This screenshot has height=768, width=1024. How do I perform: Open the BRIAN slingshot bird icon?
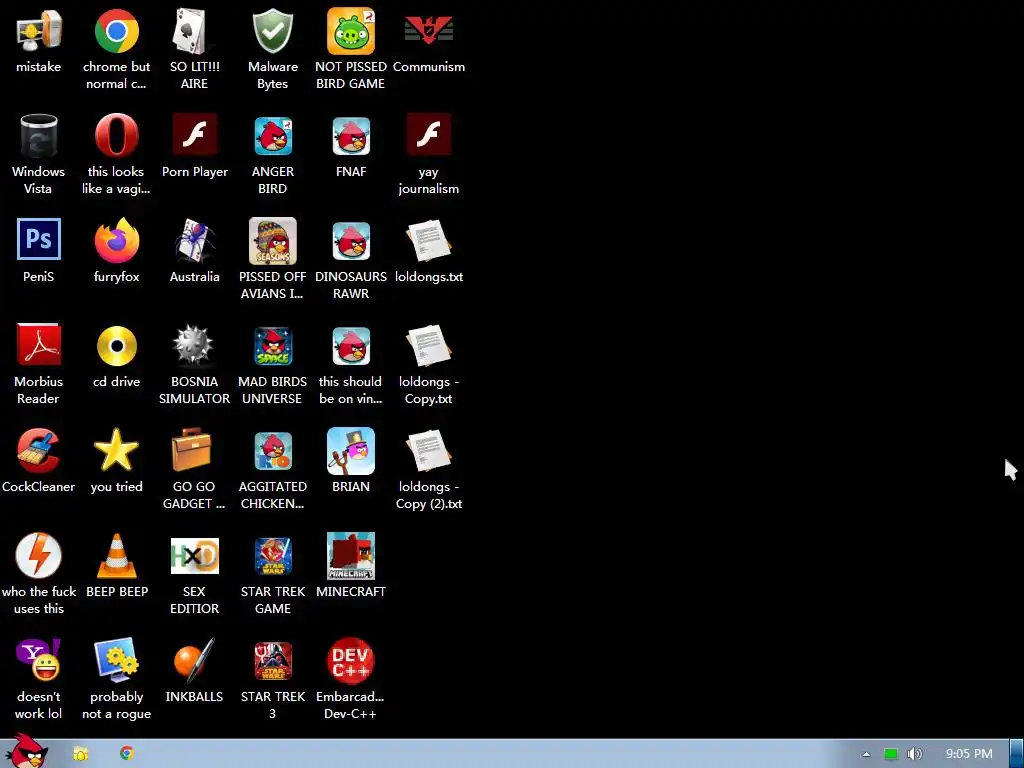[x=351, y=451]
